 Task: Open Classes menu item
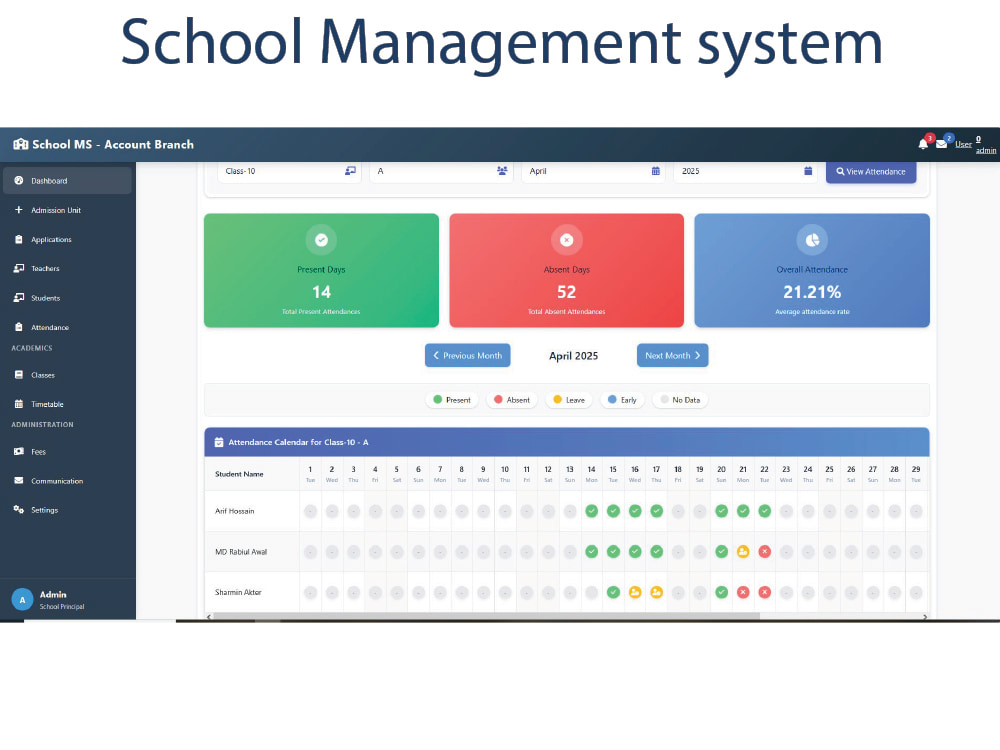pyautogui.click(x=68, y=375)
